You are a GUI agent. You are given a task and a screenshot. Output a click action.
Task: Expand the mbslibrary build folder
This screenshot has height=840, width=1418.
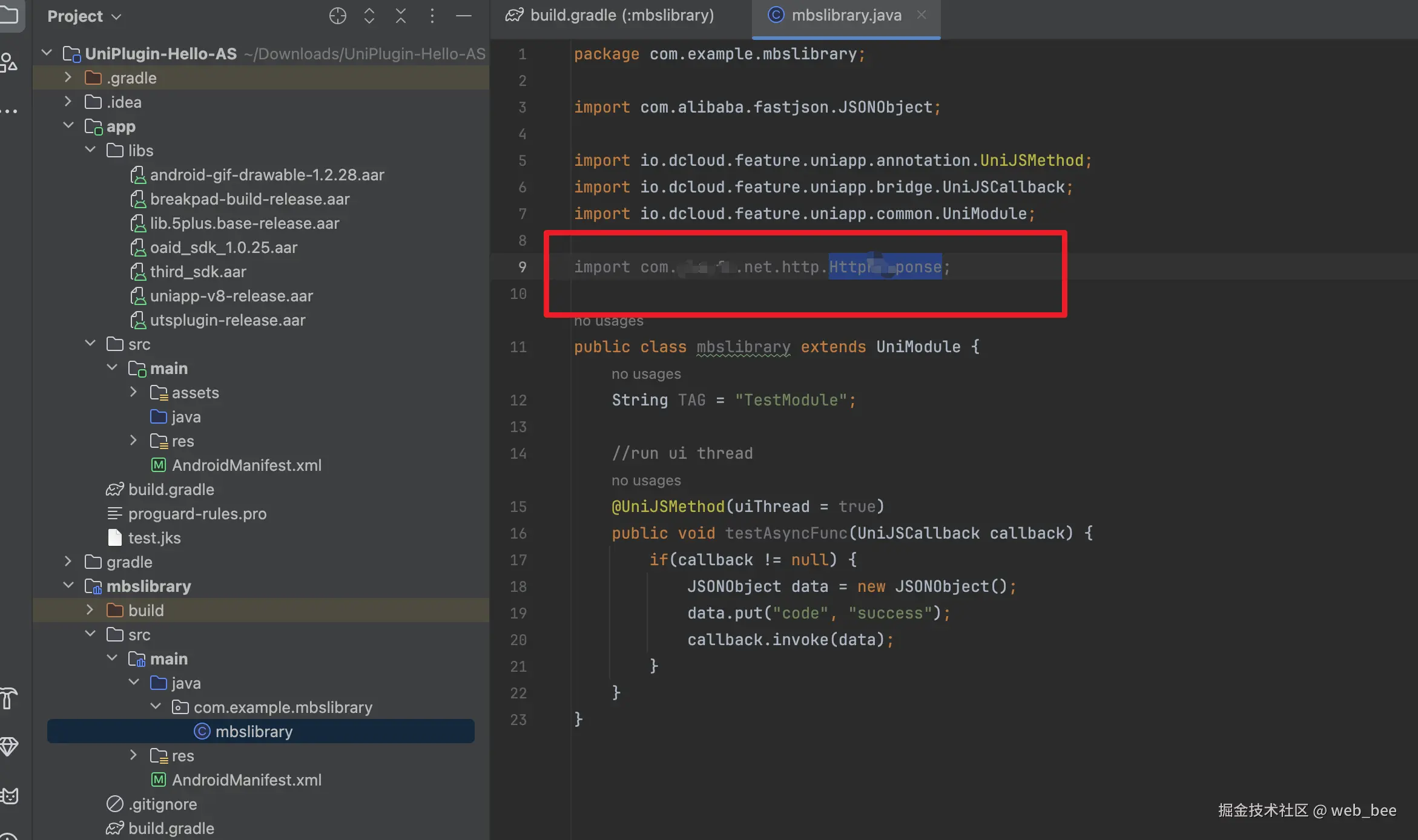(90, 610)
